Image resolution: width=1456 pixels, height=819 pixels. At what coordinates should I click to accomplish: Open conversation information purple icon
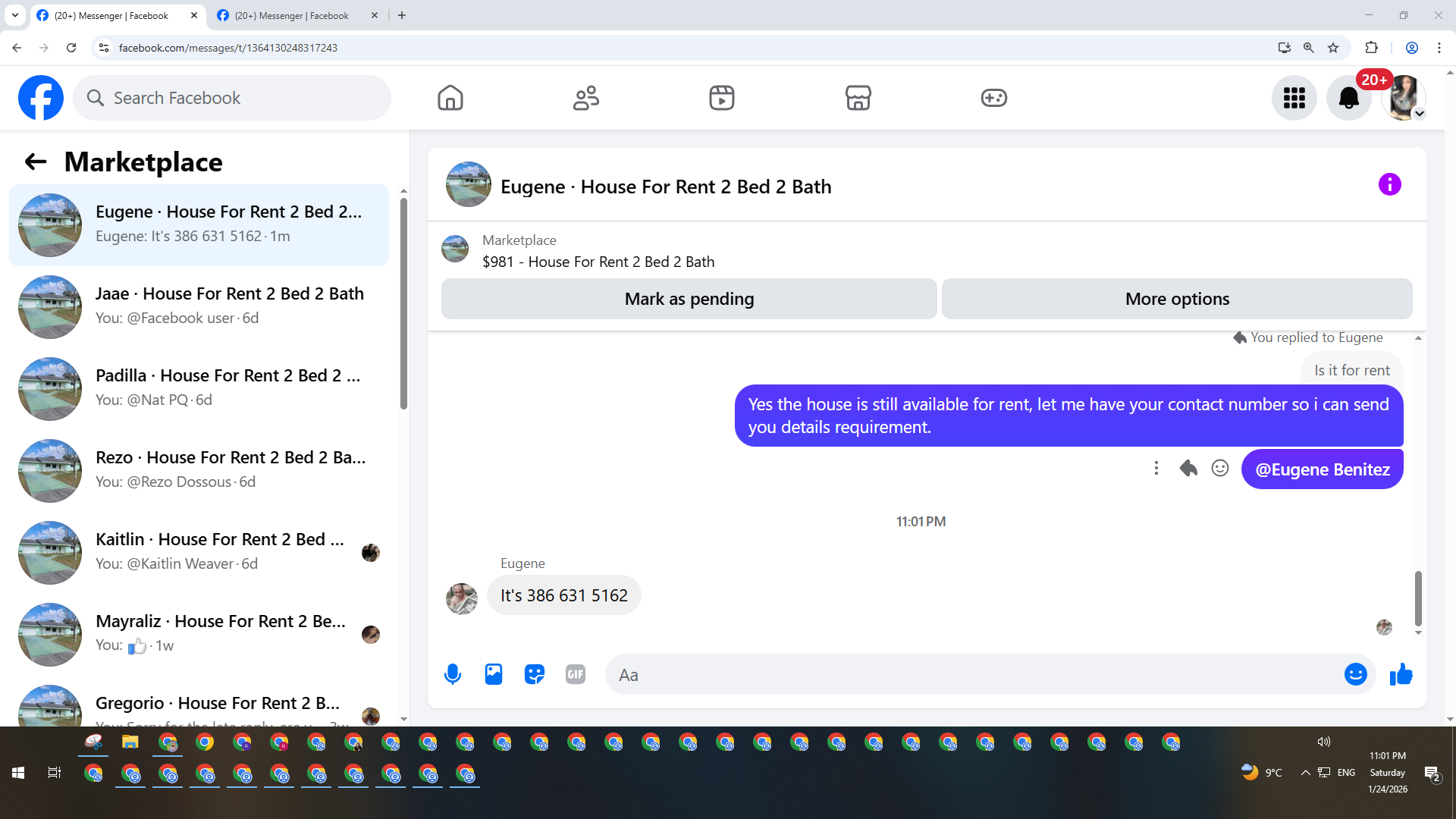pos(1389,184)
